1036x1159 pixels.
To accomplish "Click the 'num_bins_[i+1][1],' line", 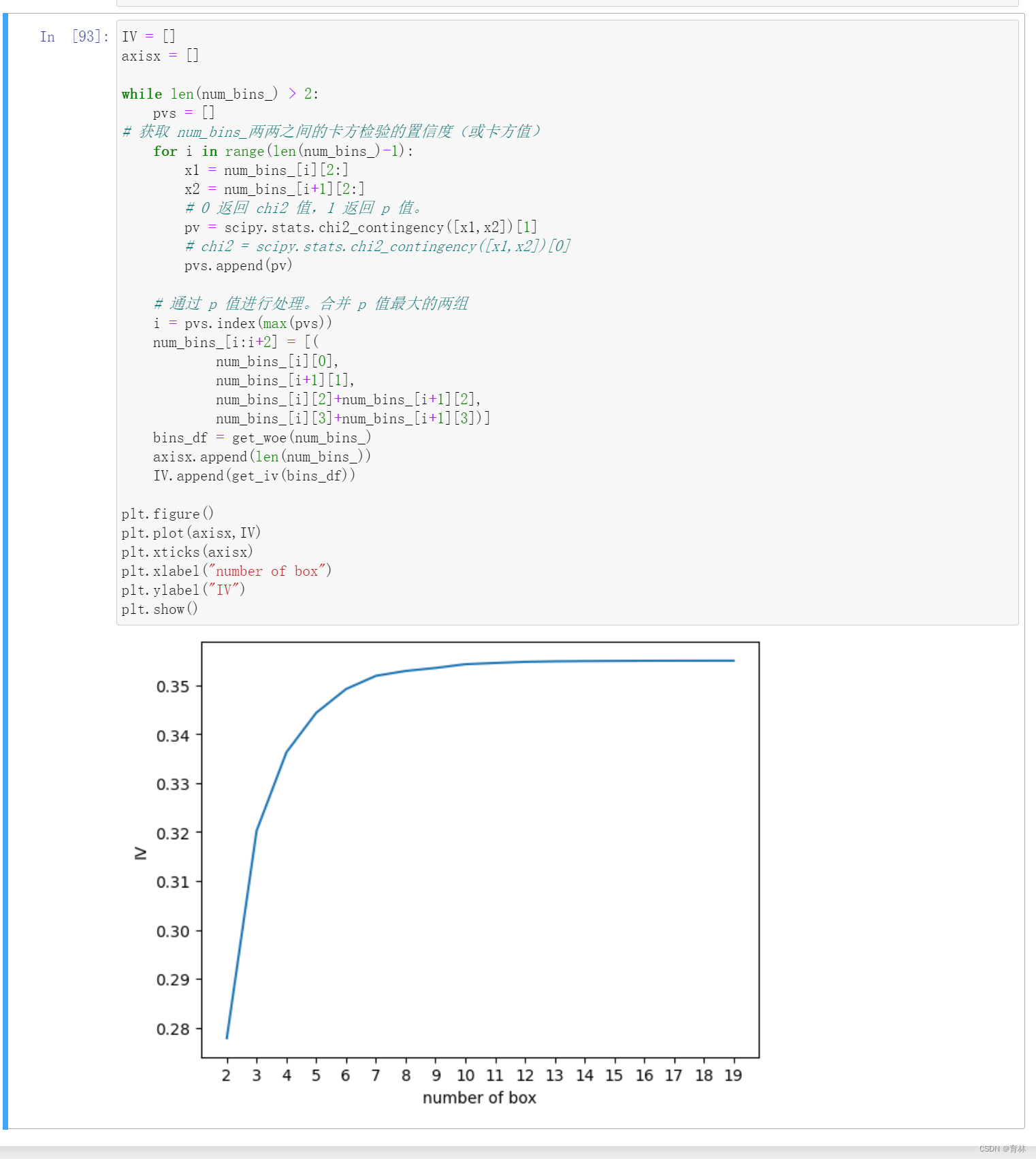I will (x=285, y=380).
